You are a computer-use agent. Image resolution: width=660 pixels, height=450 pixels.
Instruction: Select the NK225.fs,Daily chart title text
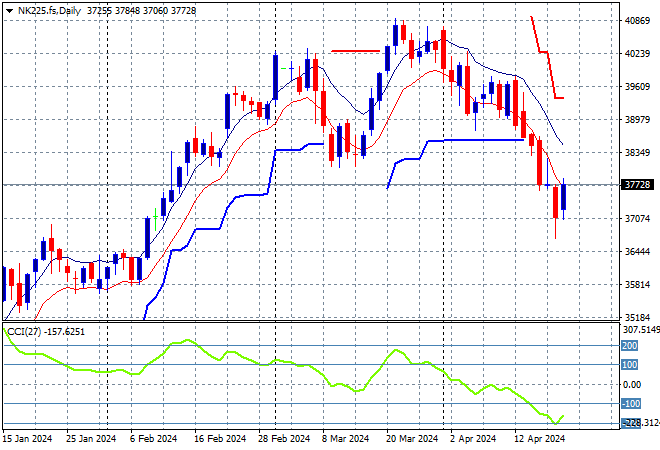coord(49,11)
